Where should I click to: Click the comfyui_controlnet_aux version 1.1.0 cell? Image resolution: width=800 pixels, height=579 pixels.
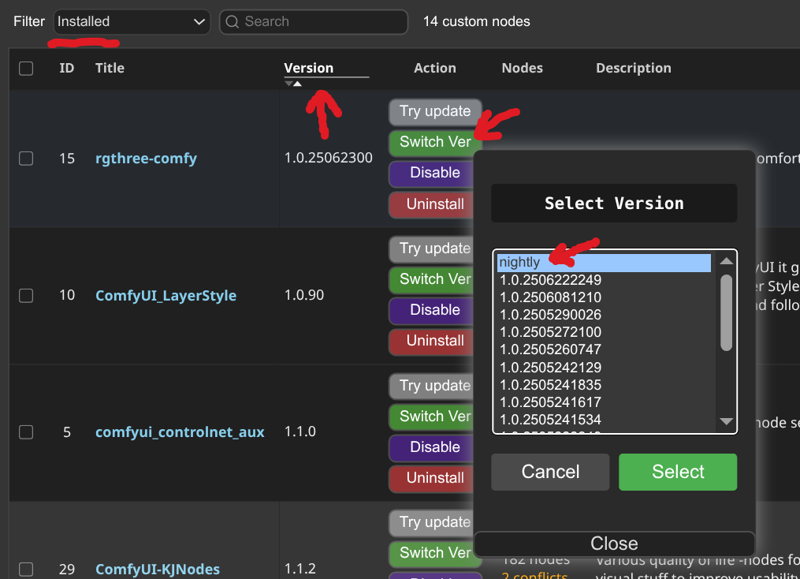tap(300, 432)
